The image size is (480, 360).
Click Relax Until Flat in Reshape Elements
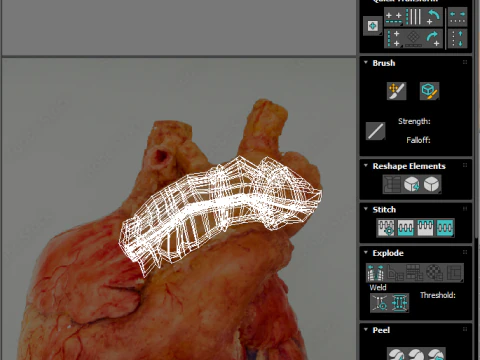412,184
